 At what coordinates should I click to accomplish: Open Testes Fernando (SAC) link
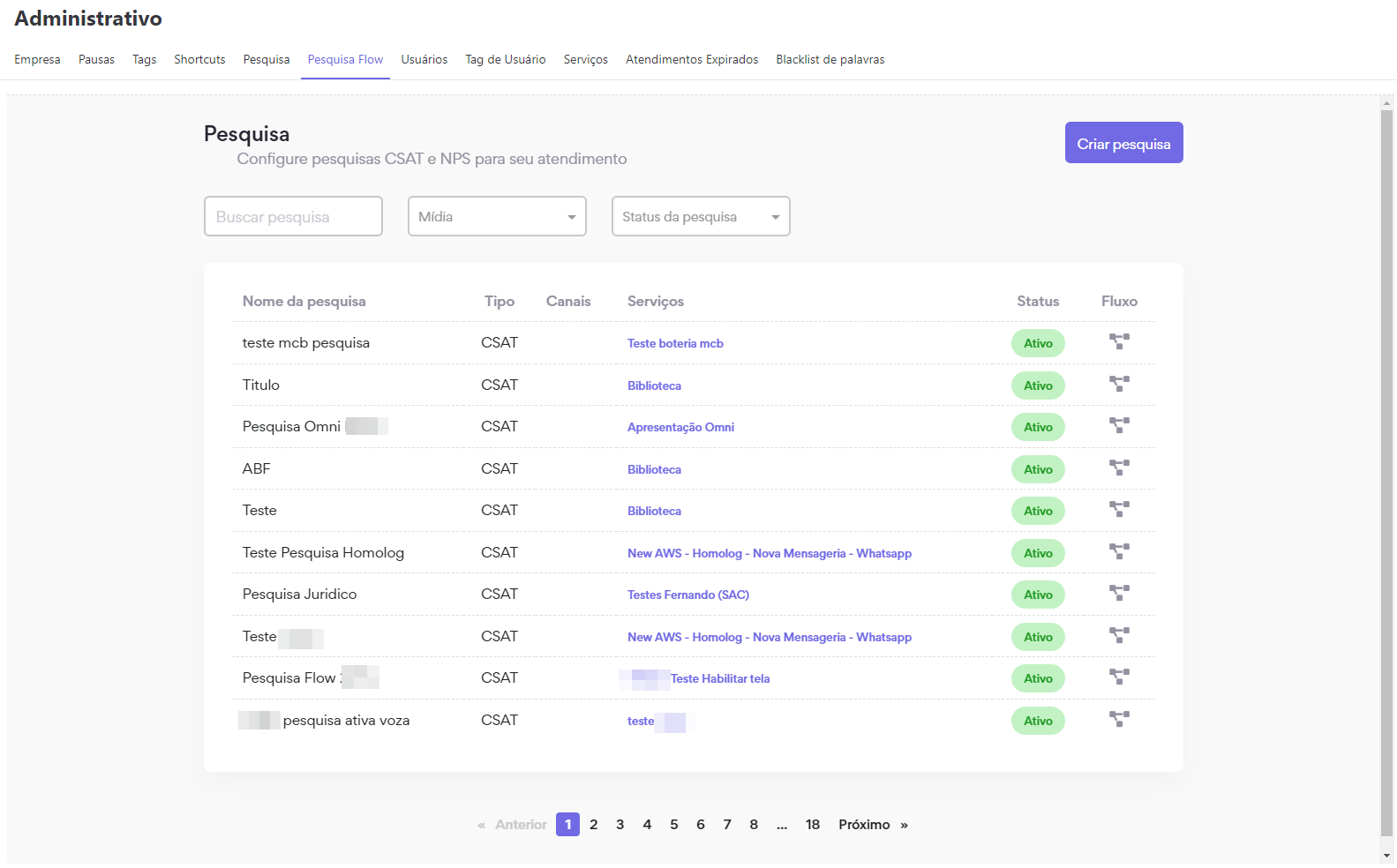[x=688, y=595]
